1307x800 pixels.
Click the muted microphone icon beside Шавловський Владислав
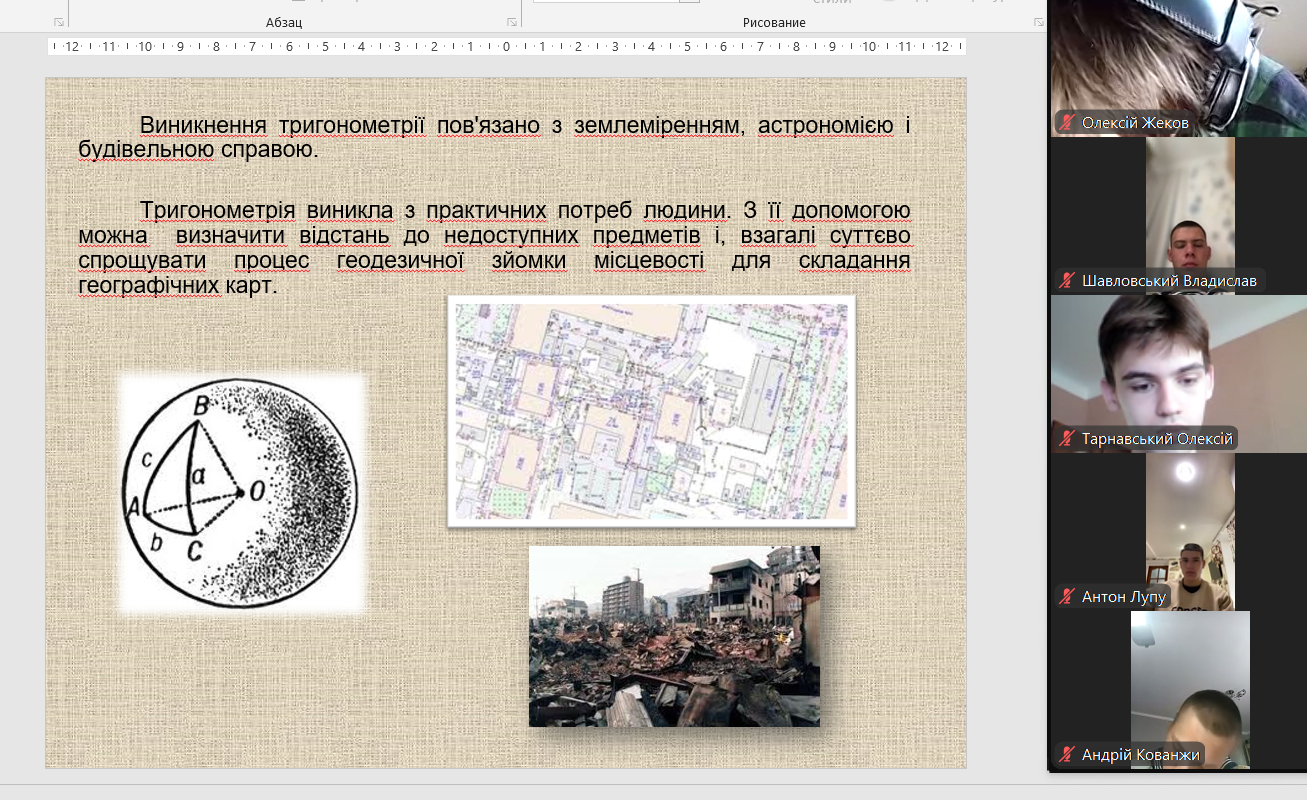point(1068,281)
